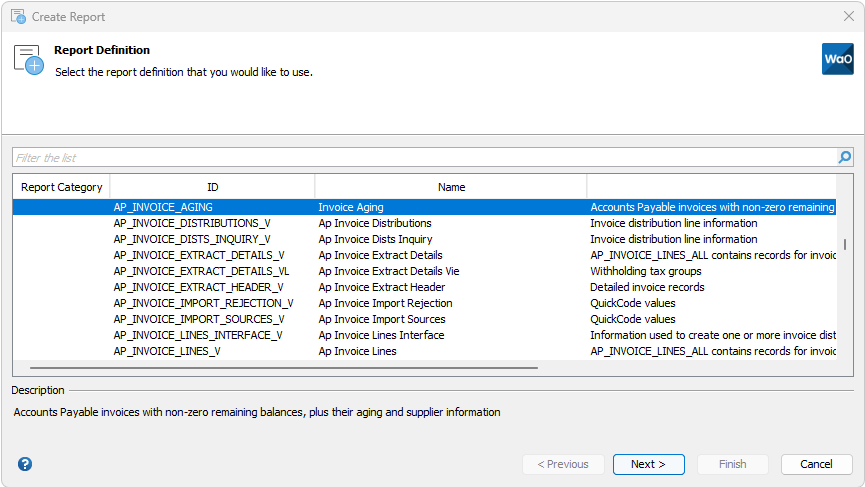The image size is (865, 487).
Task: Select AP_INVOICE_LINES_INTERFACE_V entry
Action: (x=198, y=335)
